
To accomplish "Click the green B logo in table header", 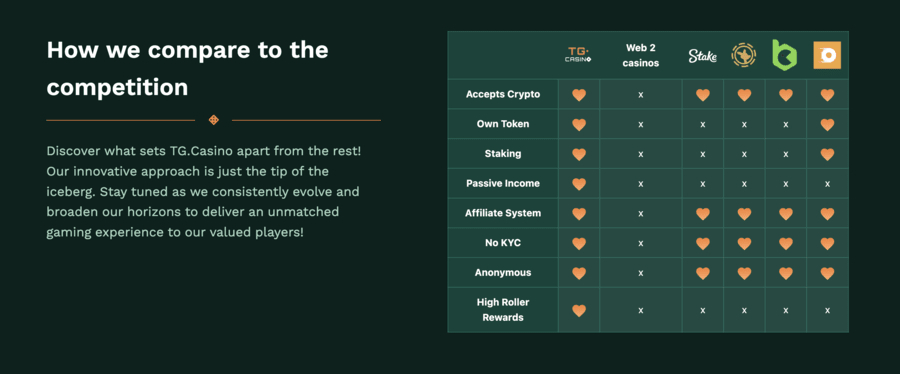I will pyautogui.click(x=785, y=55).
